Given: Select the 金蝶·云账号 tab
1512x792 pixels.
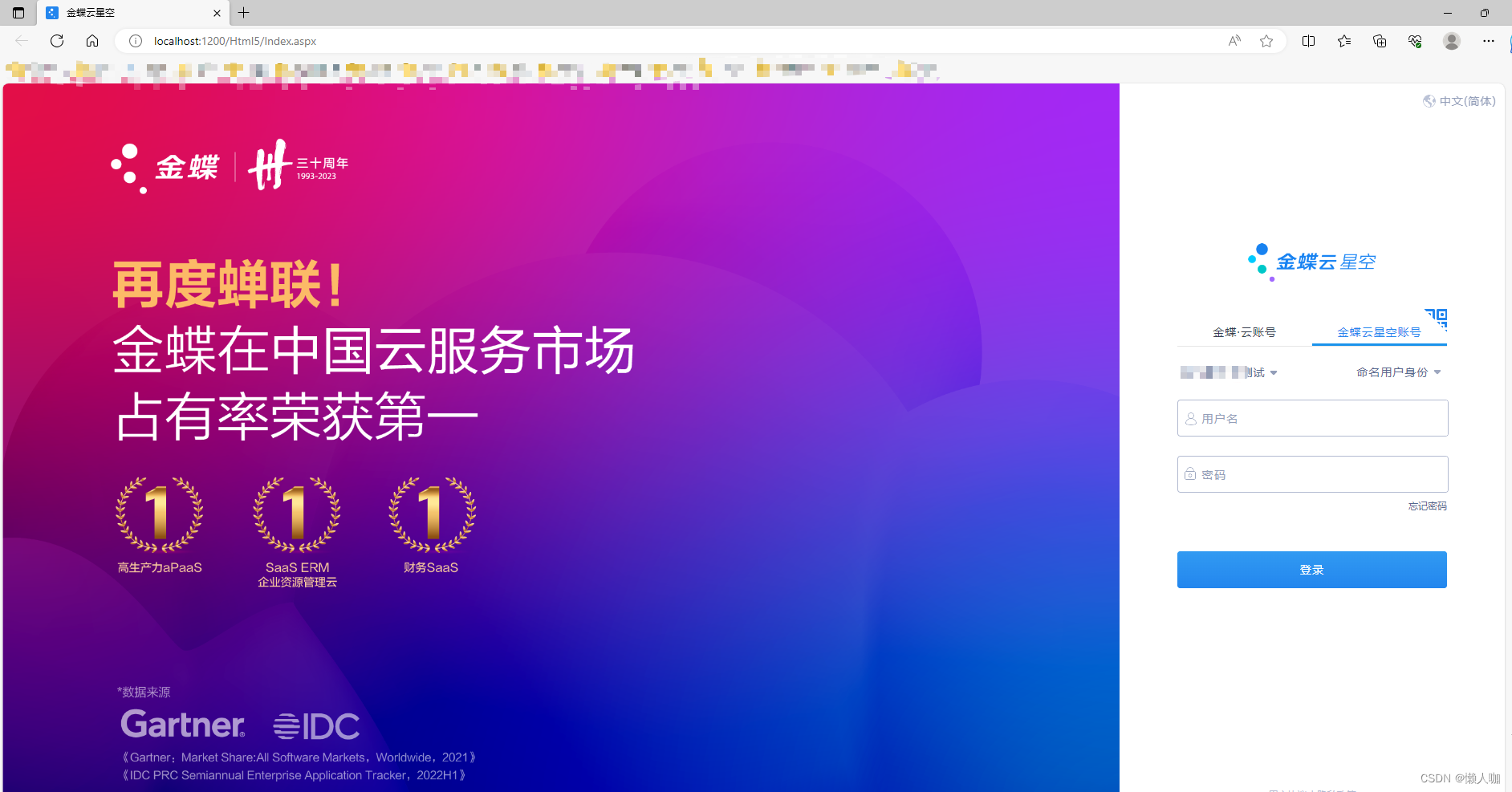Looking at the screenshot, I should pyautogui.click(x=1244, y=332).
